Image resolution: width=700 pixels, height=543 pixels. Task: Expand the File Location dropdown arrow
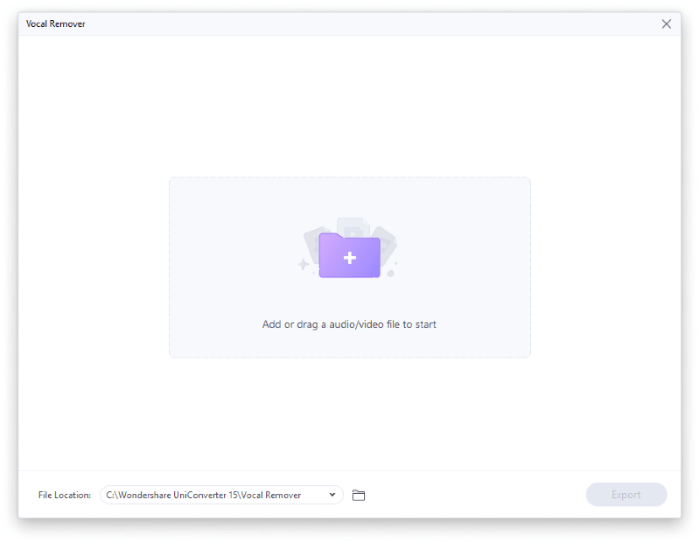[x=332, y=495]
